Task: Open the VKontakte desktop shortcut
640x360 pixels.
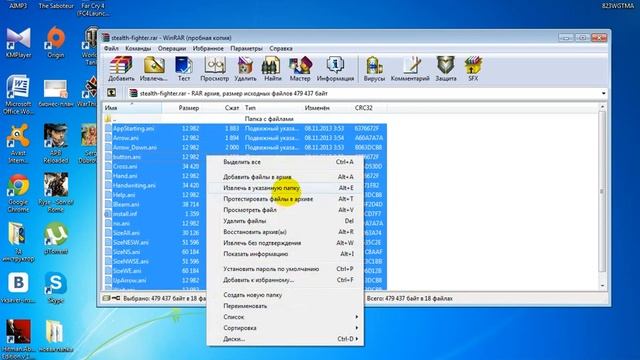Action: point(18,287)
